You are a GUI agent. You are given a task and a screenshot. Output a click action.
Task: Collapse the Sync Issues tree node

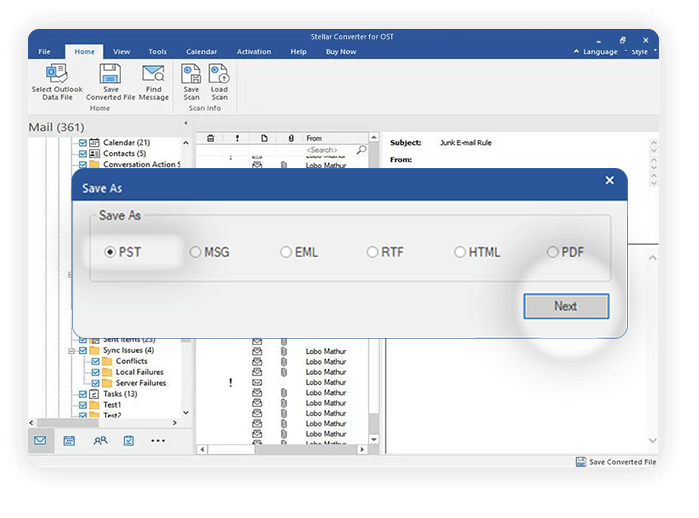71,351
